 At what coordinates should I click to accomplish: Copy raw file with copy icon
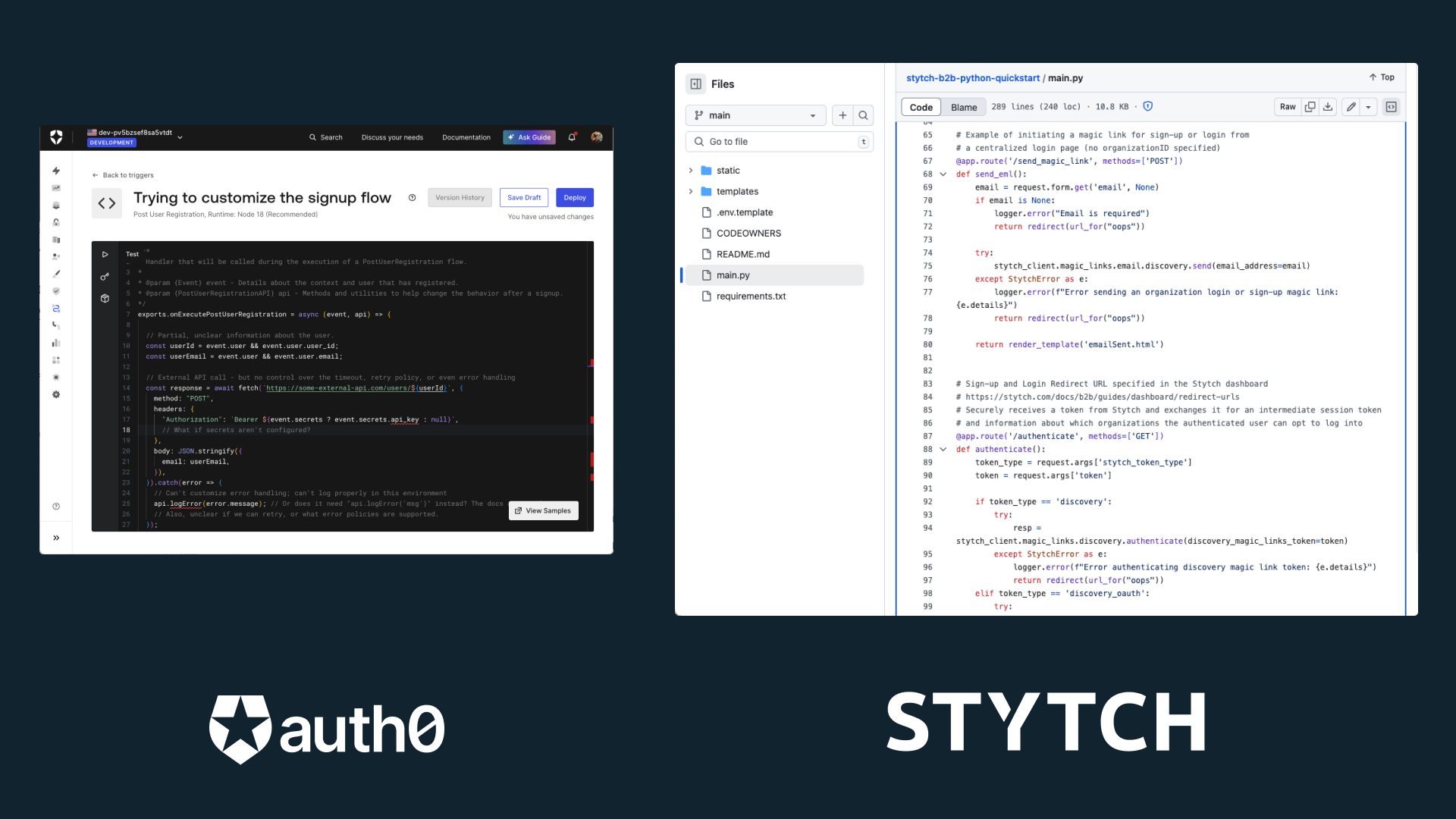[1310, 107]
